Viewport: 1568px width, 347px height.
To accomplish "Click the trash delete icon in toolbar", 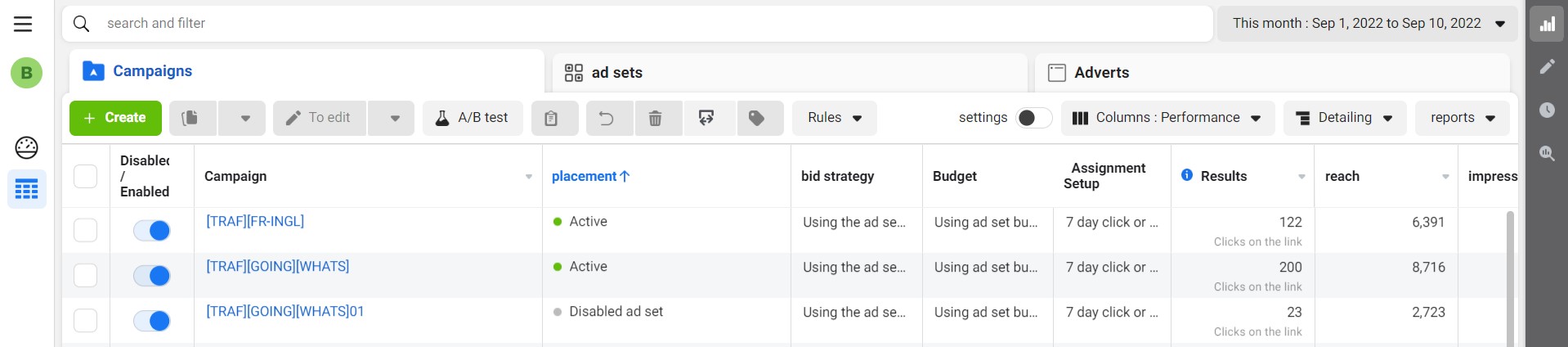I will (655, 119).
